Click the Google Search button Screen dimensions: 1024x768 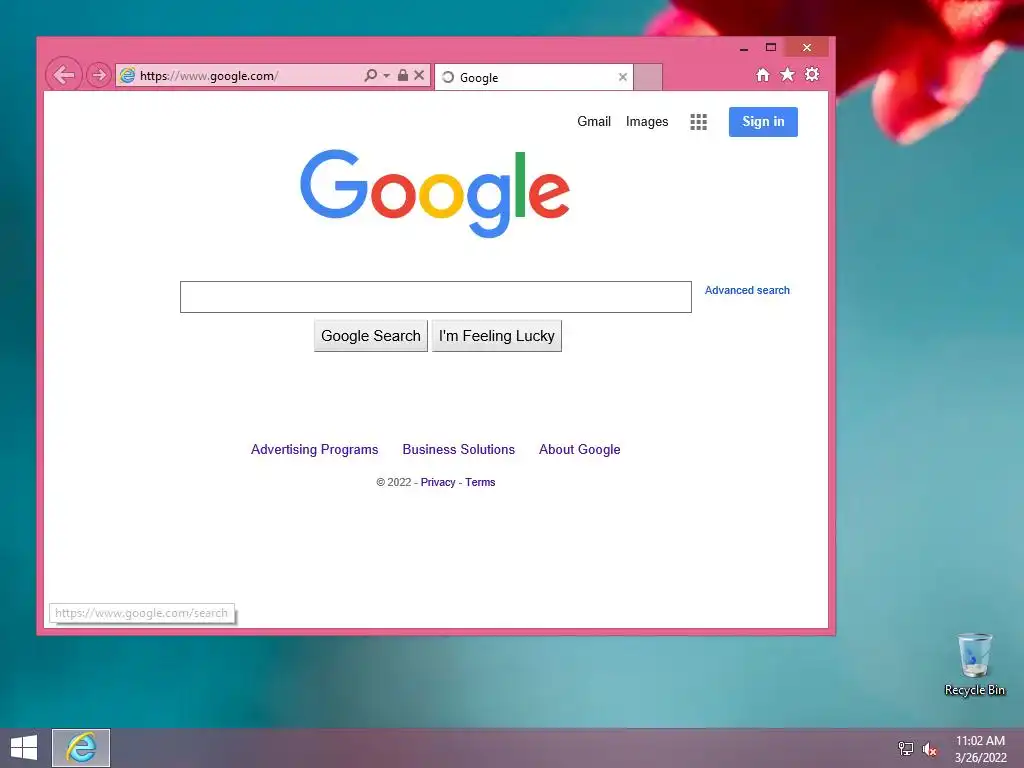371,336
